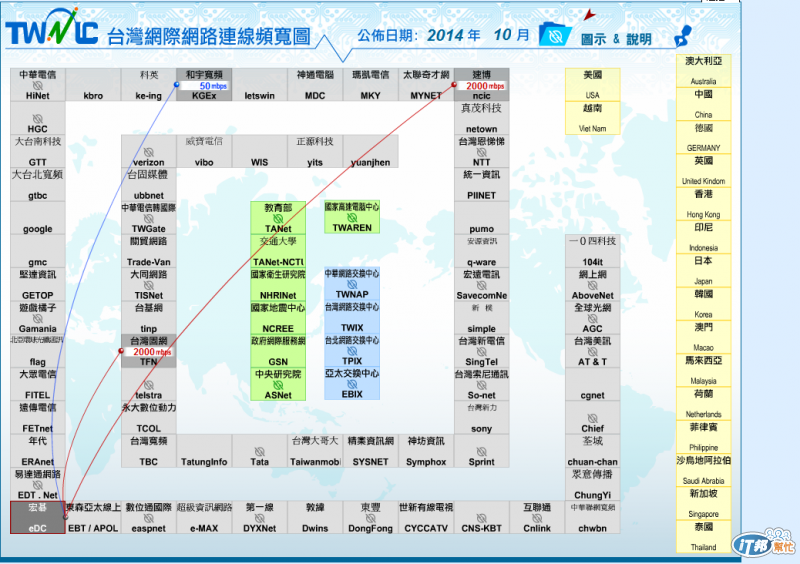Open the 圖示 & 說明 legend link

616,39
